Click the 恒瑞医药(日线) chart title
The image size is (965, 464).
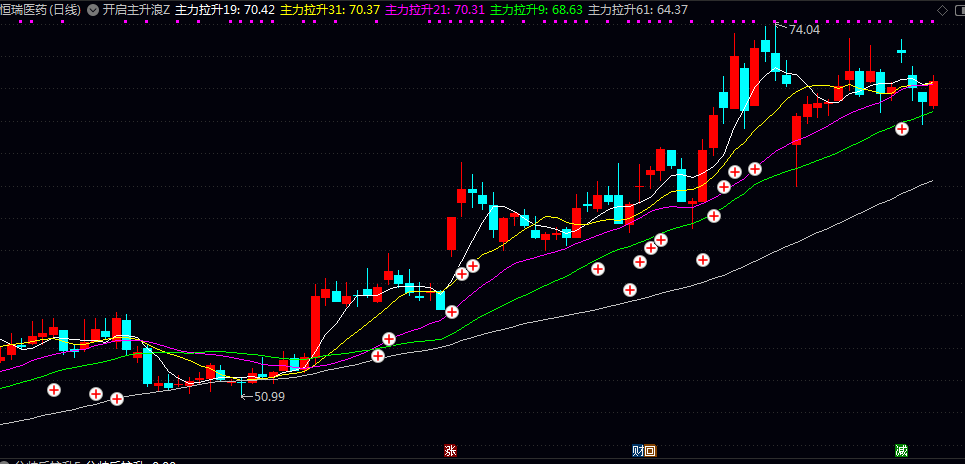tap(41, 10)
